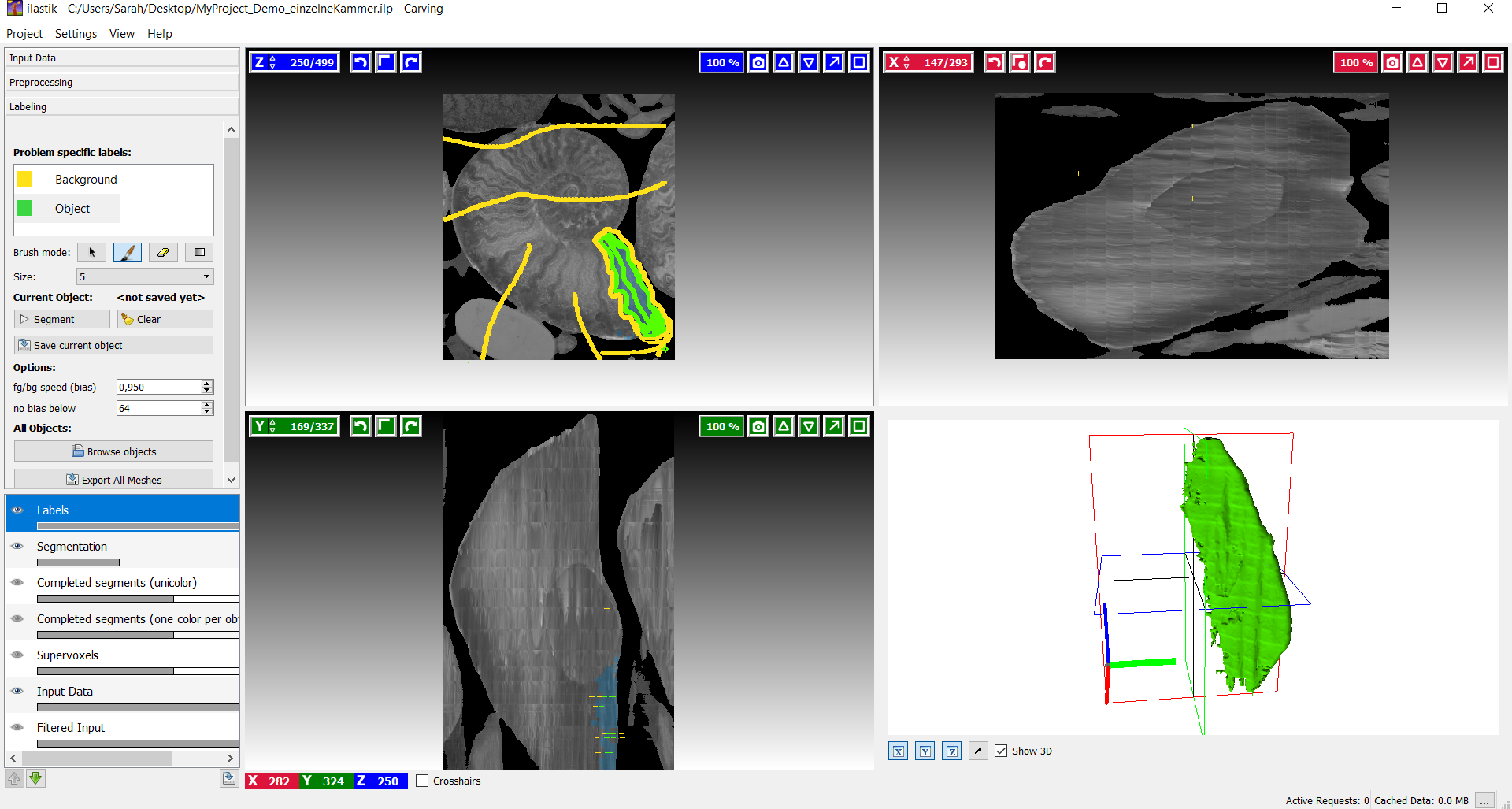Take a snapshot of the Y view
This screenshot has height=809, width=1512.
(758, 426)
